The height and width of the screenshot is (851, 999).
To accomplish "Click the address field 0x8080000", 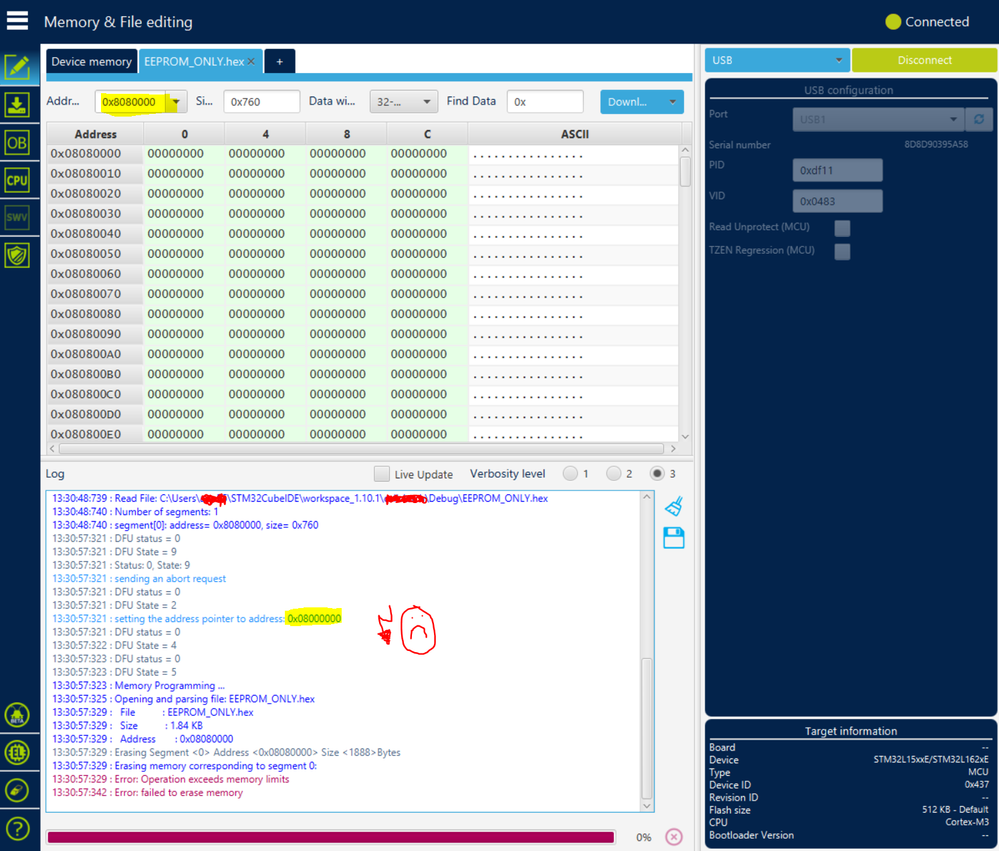I will (x=131, y=102).
